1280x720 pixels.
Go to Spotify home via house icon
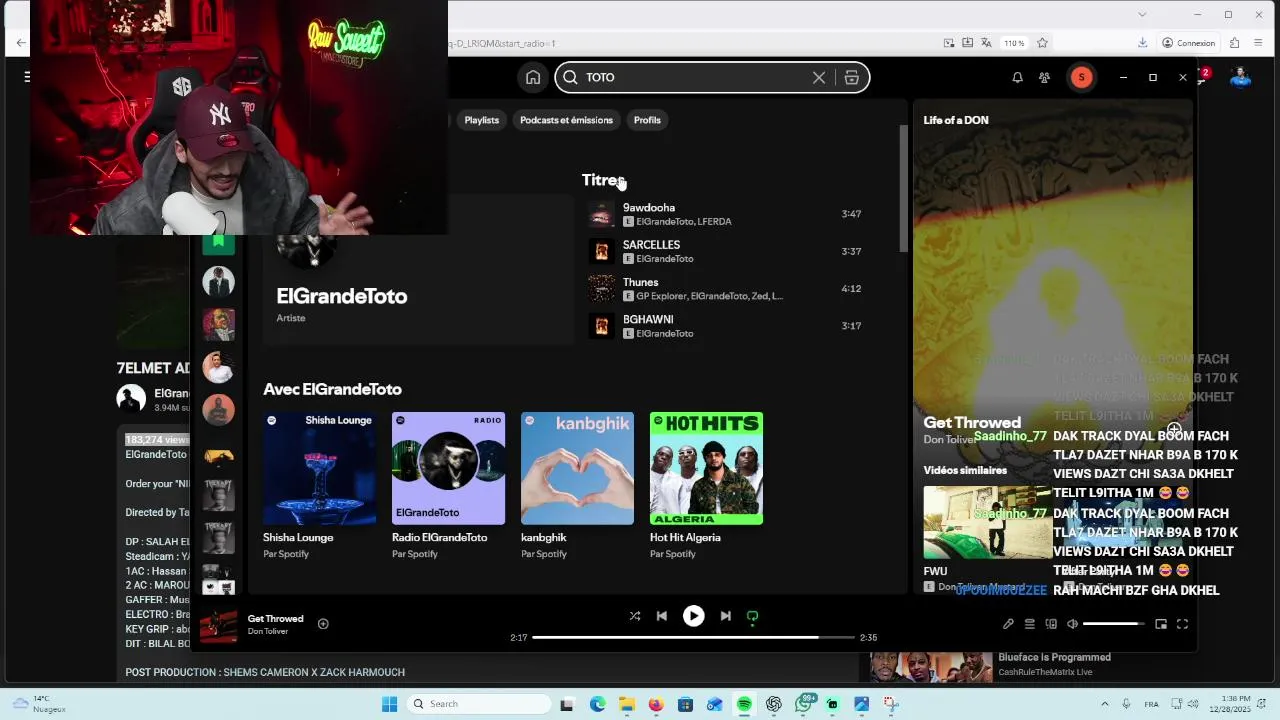point(533,77)
